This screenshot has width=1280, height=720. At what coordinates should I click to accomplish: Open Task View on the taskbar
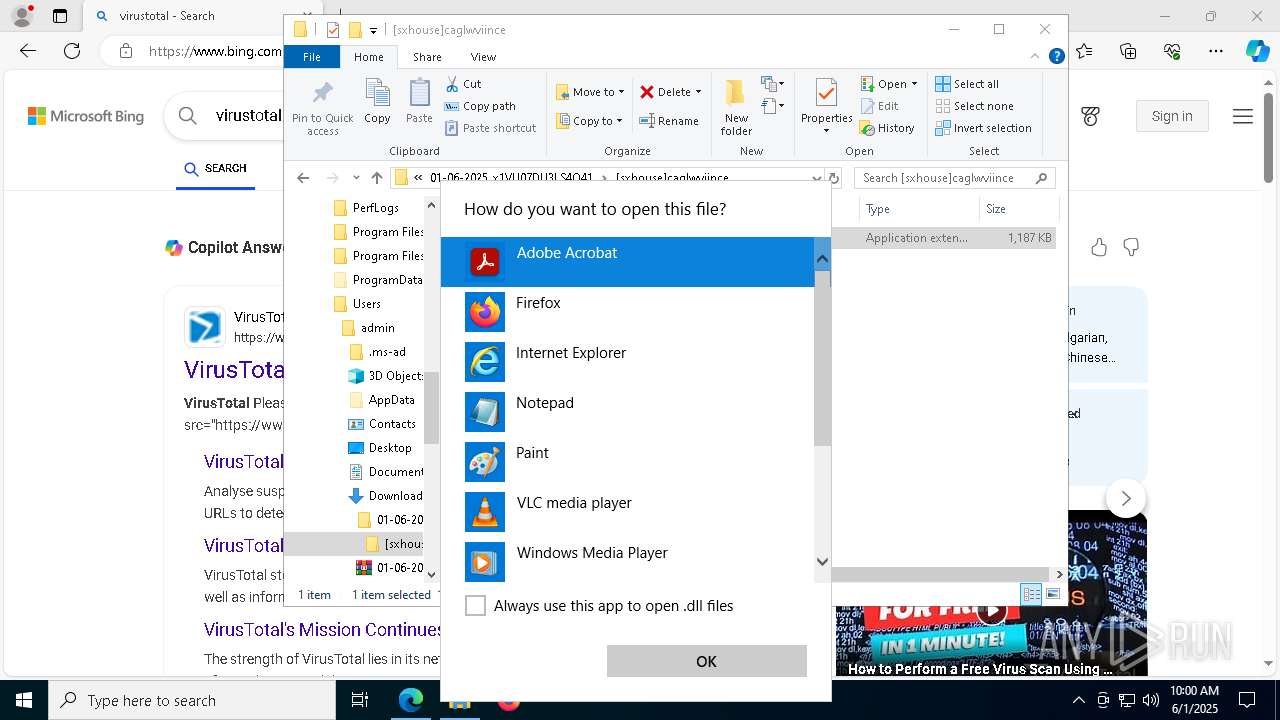pos(360,700)
